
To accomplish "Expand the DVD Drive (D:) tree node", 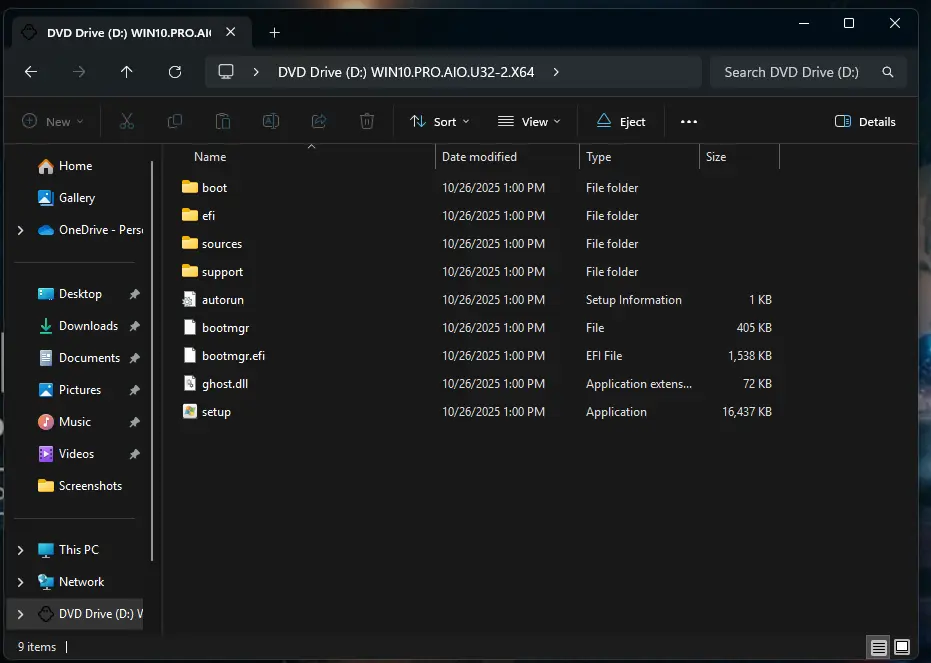I will click(20, 614).
